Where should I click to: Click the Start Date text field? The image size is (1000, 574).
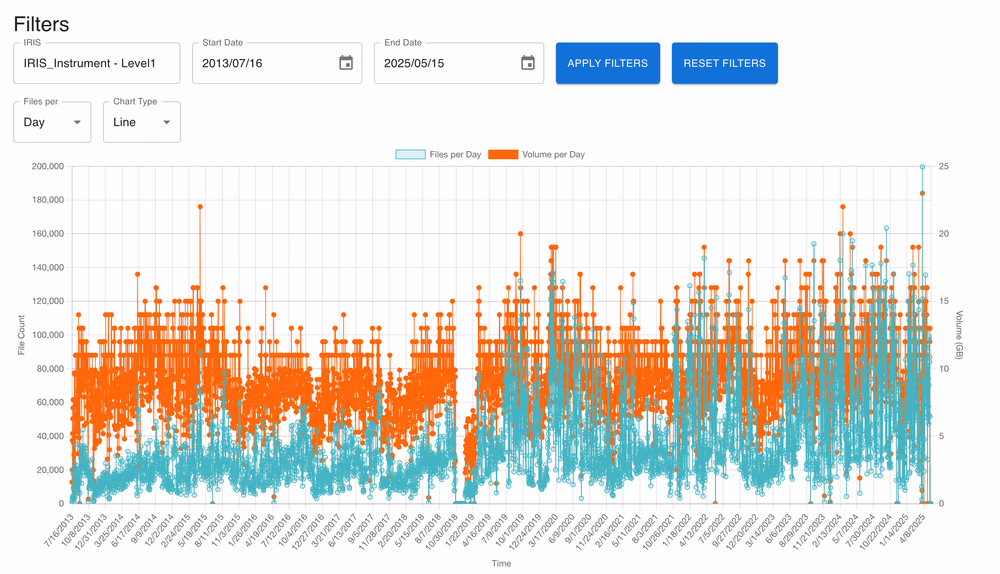tap(260, 63)
